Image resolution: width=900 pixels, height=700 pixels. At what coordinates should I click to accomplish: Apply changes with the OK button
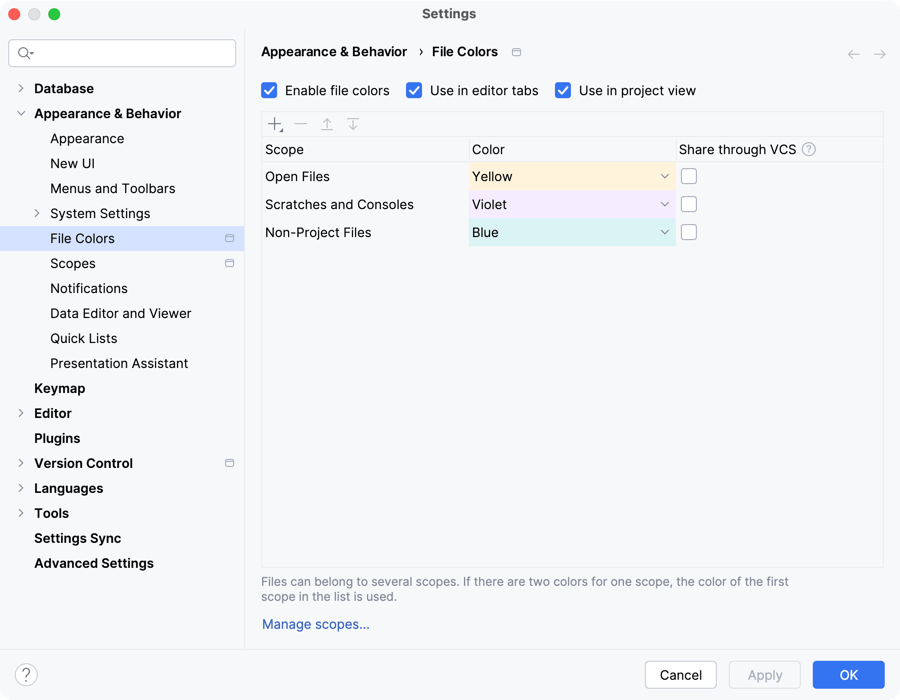(x=848, y=674)
